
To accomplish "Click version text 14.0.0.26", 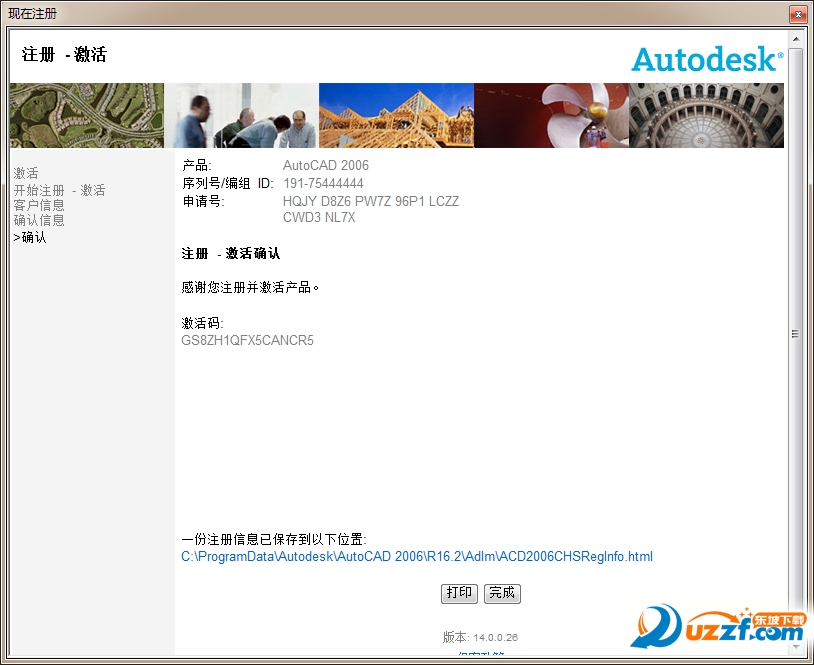I will 495,637.
